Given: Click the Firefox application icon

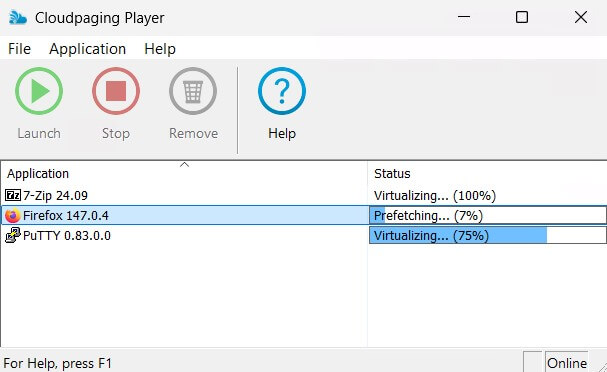Looking at the screenshot, I should (12, 215).
